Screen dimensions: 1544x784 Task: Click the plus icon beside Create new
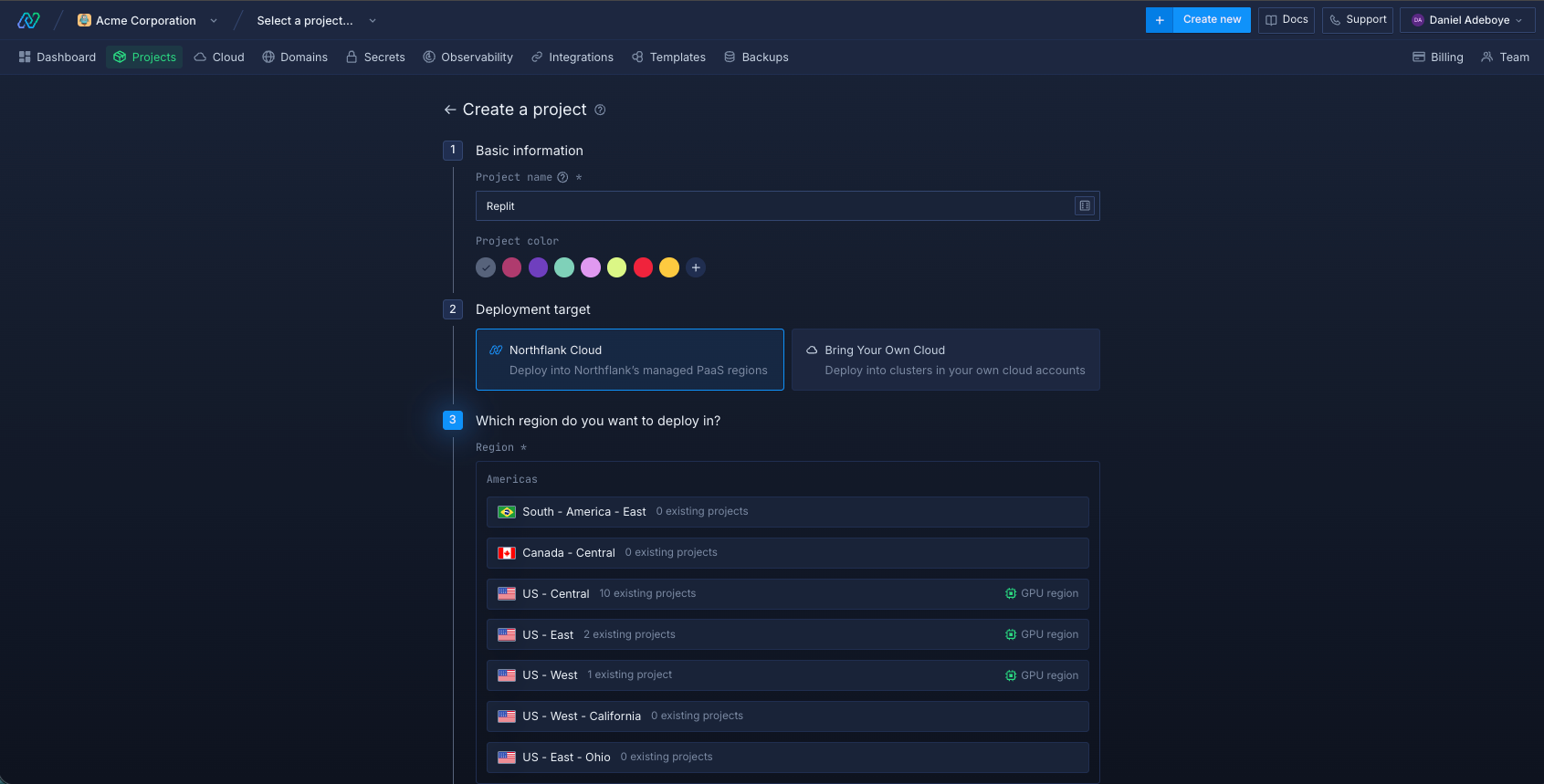click(x=1160, y=20)
